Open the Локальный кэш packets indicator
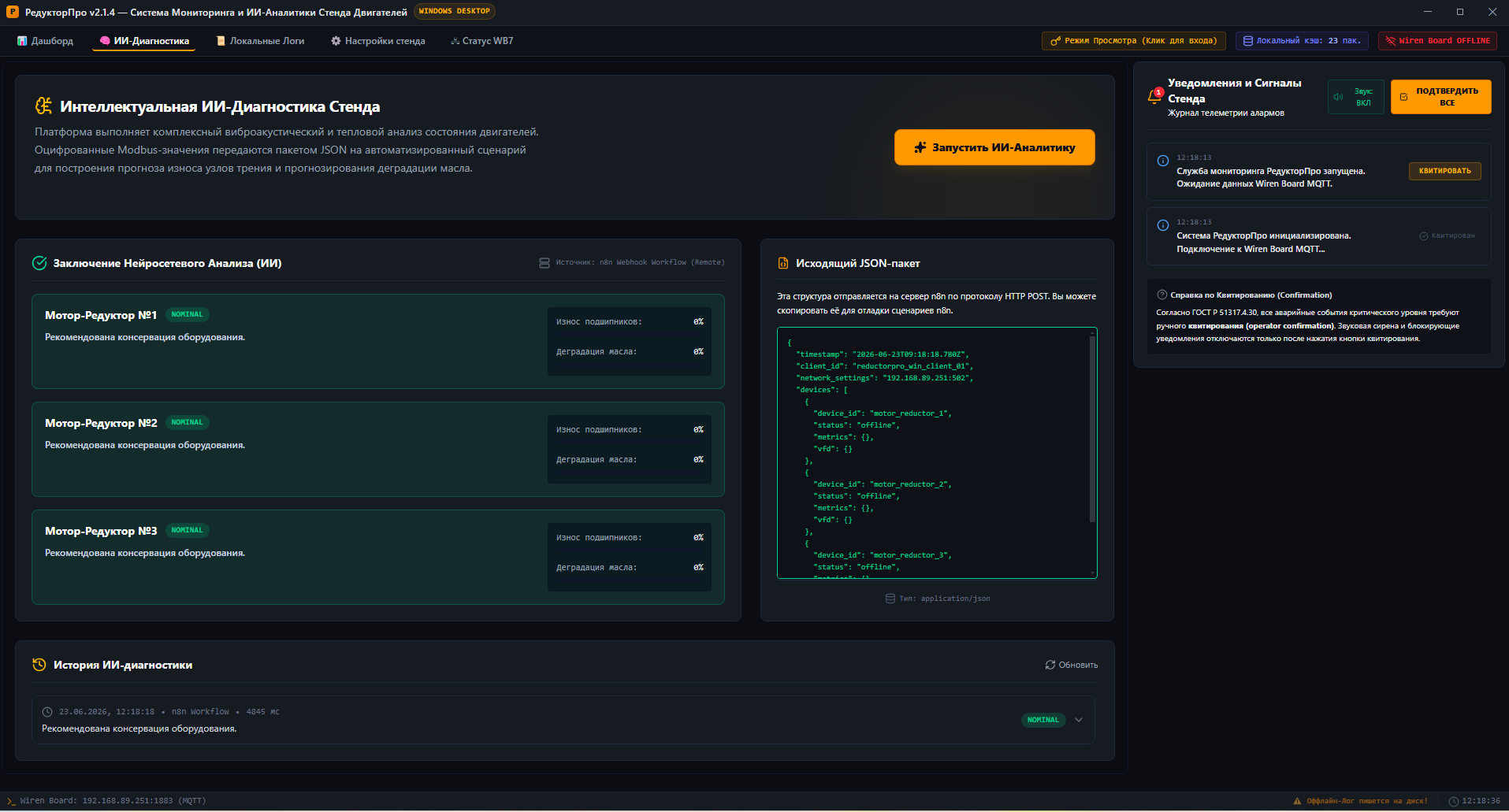This screenshot has height=812, width=1509. click(x=1302, y=41)
